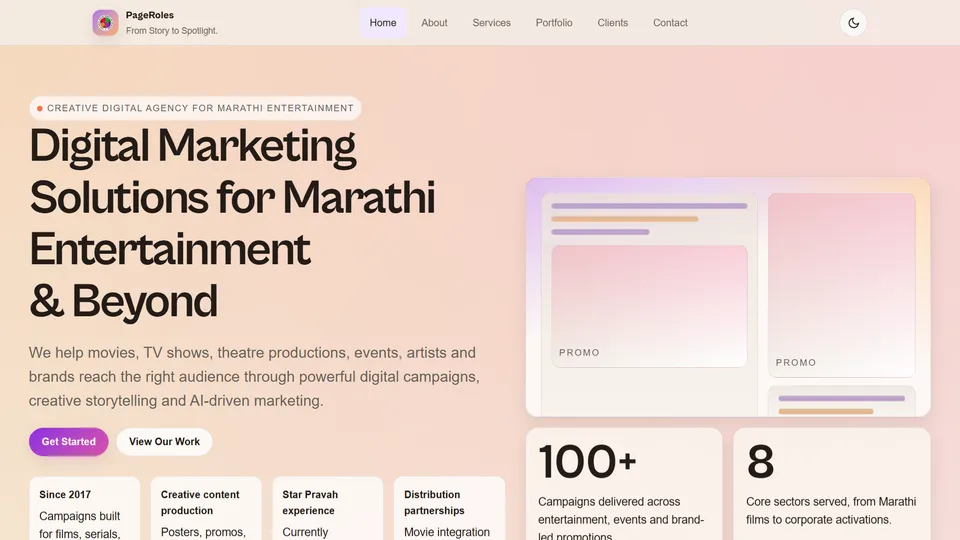Select the Since 2017 info card
960x540 pixels.
click(84, 509)
